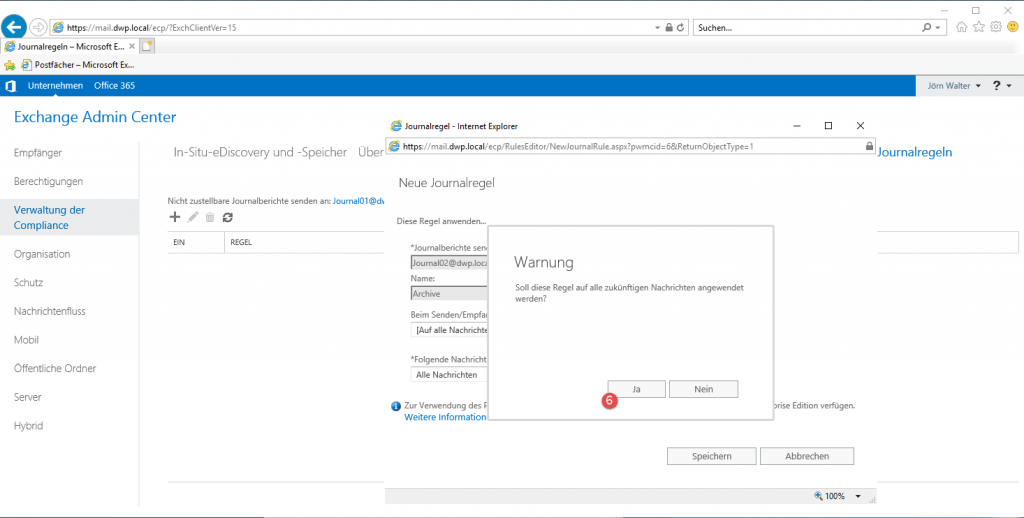Click the add new journal rule plus icon
This screenshot has width=1024, height=518.
point(175,217)
